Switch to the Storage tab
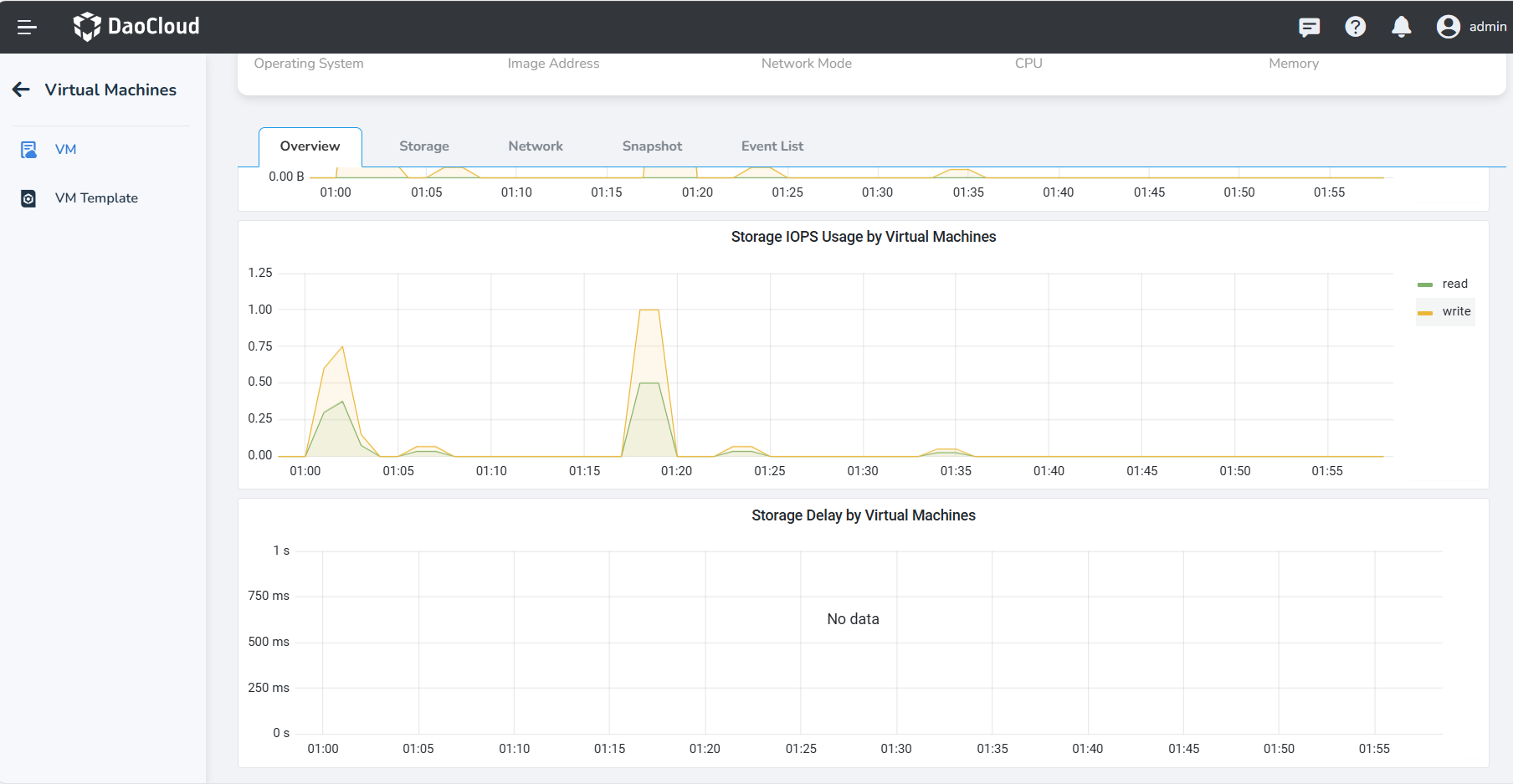Screen dimensions: 1513x784 click(x=423, y=146)
